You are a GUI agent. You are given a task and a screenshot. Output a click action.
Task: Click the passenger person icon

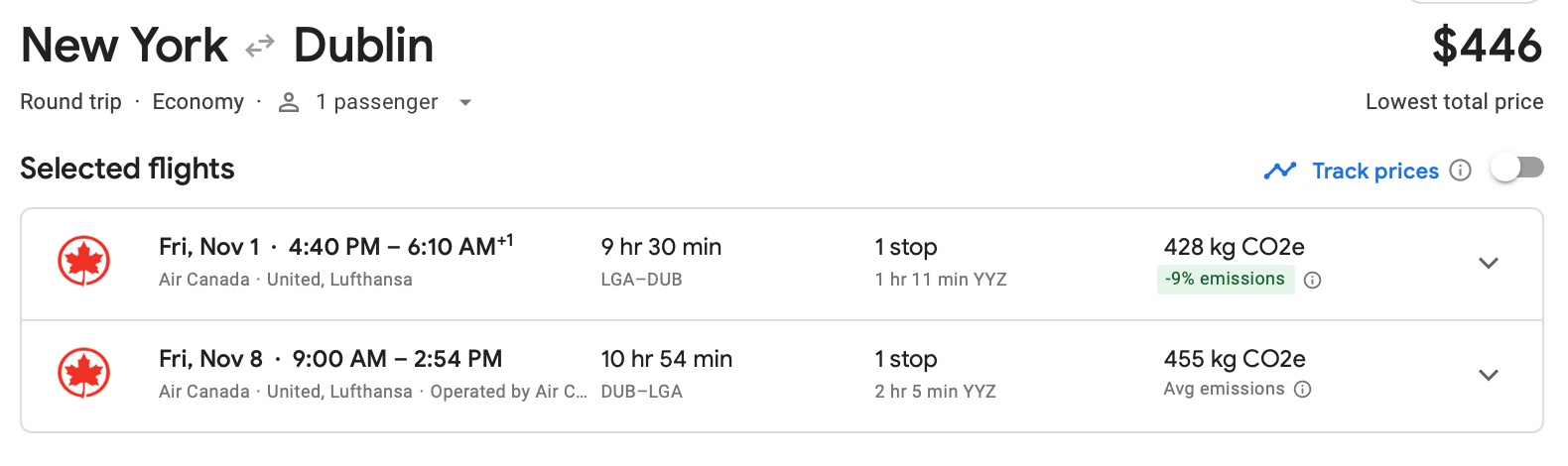coord(289,102)
